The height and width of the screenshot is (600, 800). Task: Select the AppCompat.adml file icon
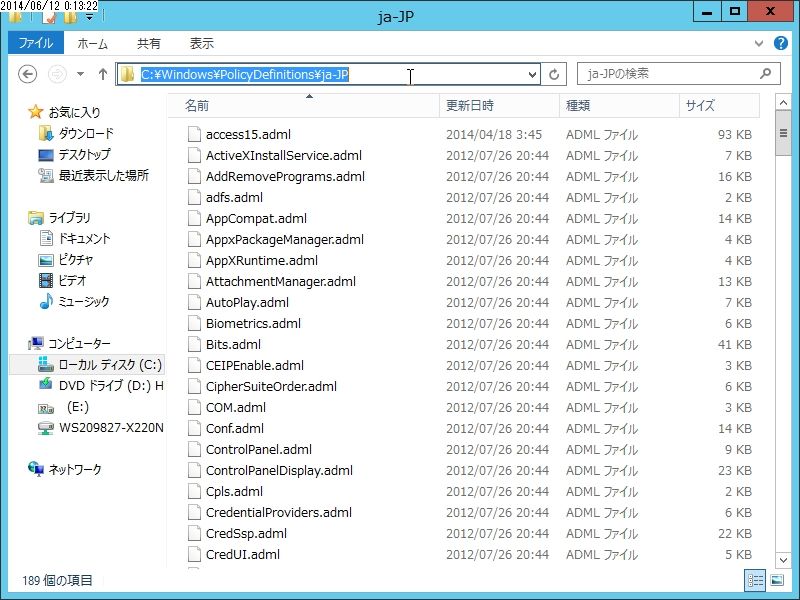(x=194, y=218)
